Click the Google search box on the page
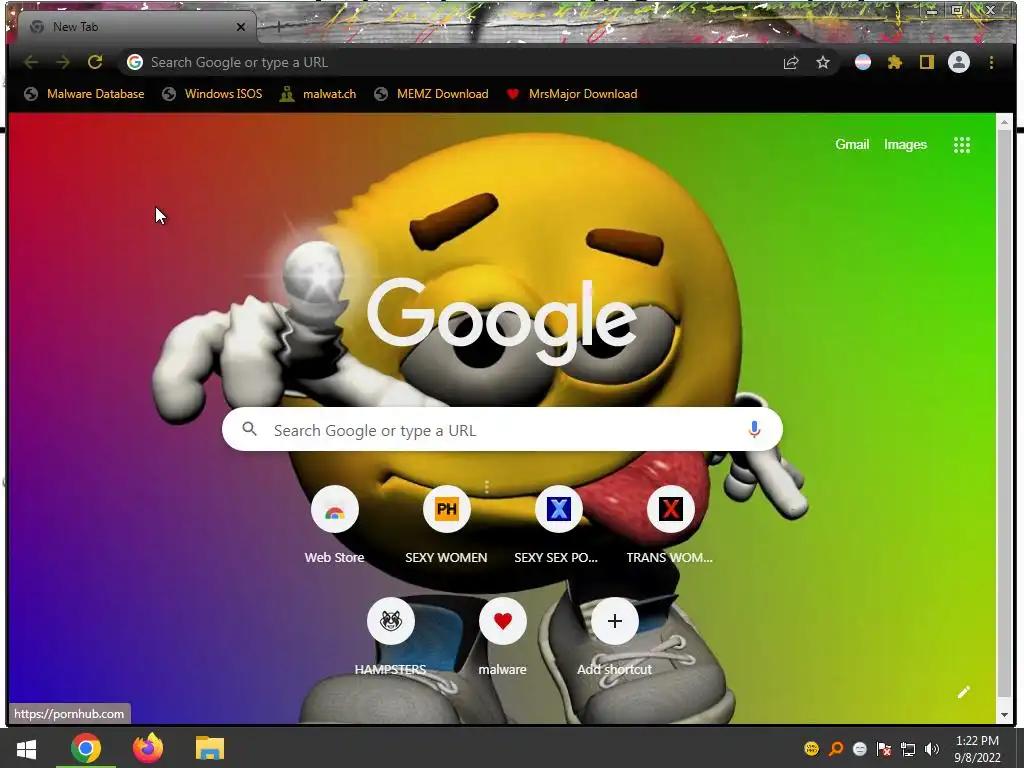 tap(502, 430)
